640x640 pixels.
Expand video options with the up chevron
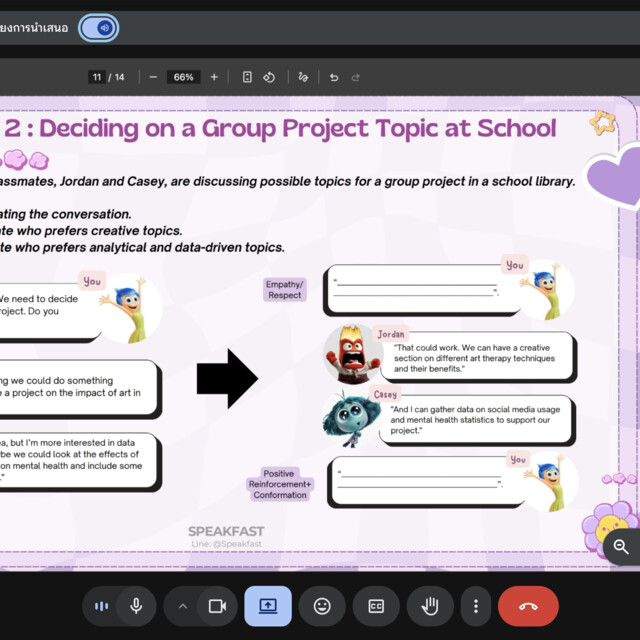coord(182,606)
